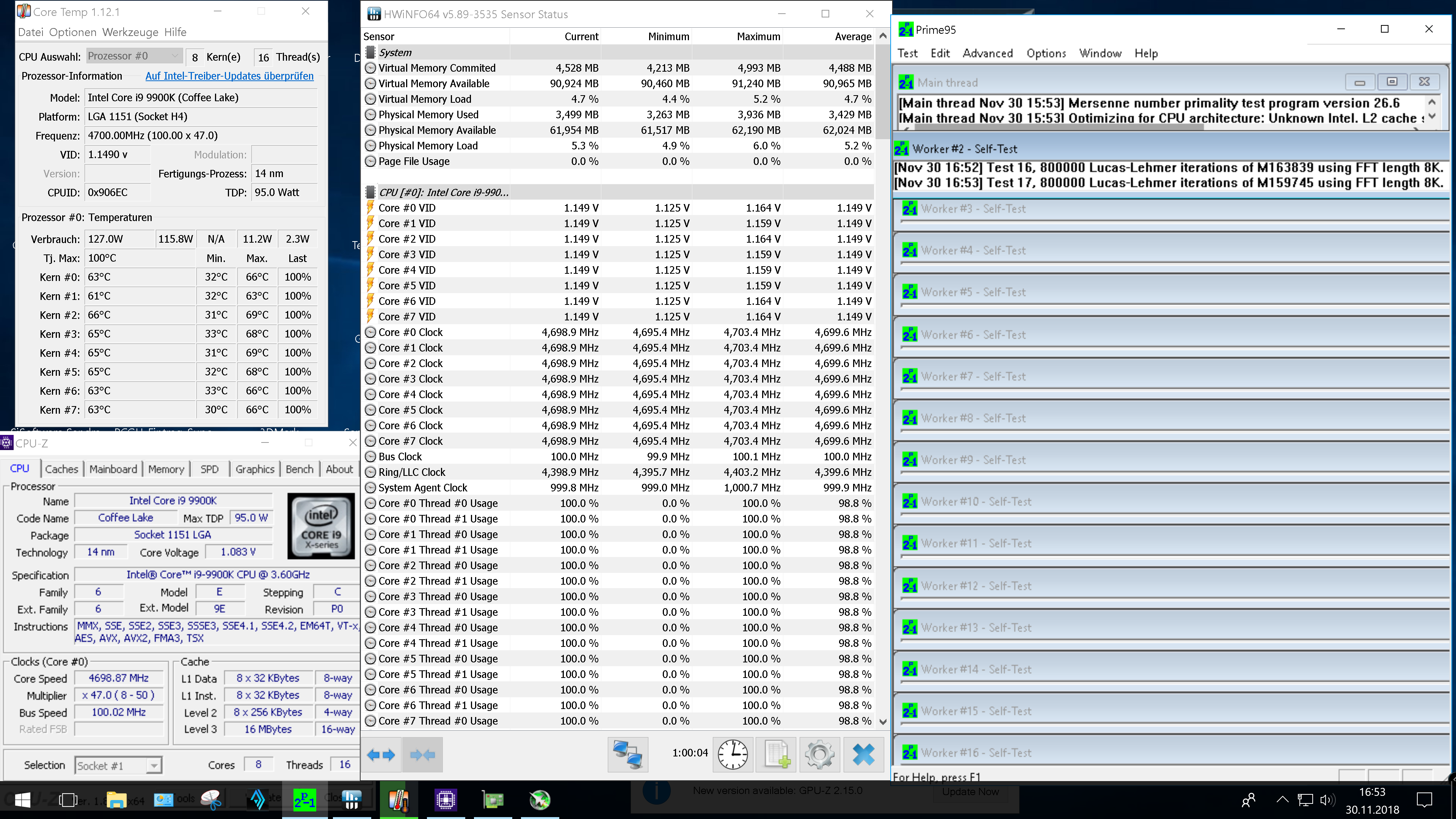Click the blue X in HWiNFO toolbar

[863, 754]
